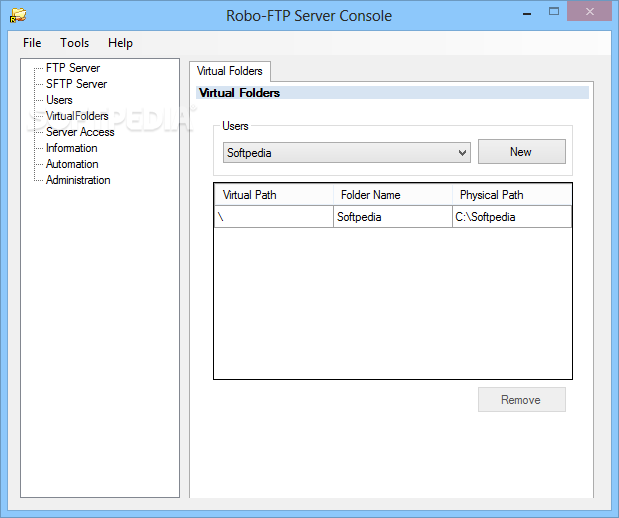The image size is (619, 518).
Task: Select SFTP Server in the tree
Action: coord(76,84)
